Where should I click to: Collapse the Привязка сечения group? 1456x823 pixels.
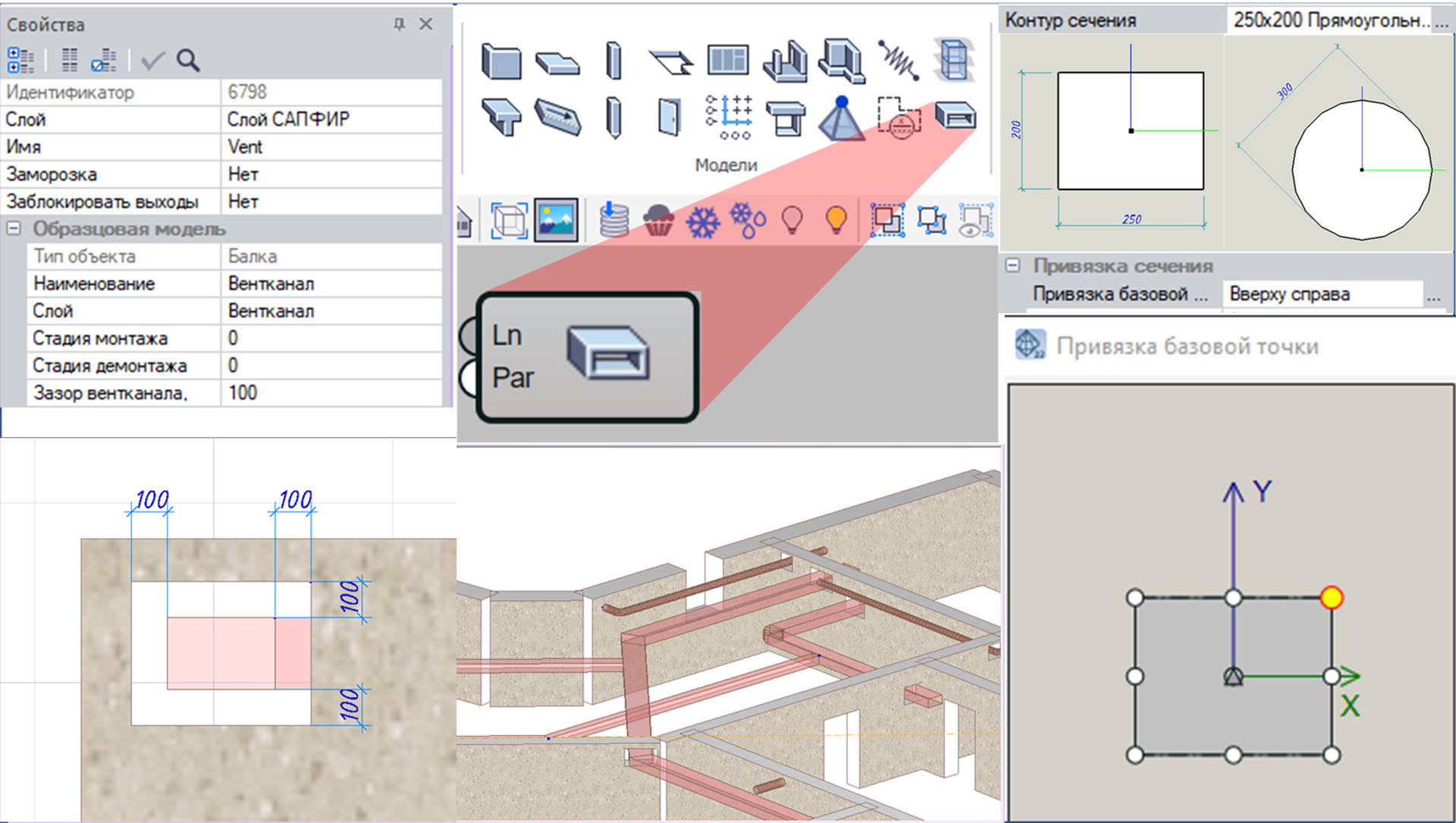[1012, 265]
